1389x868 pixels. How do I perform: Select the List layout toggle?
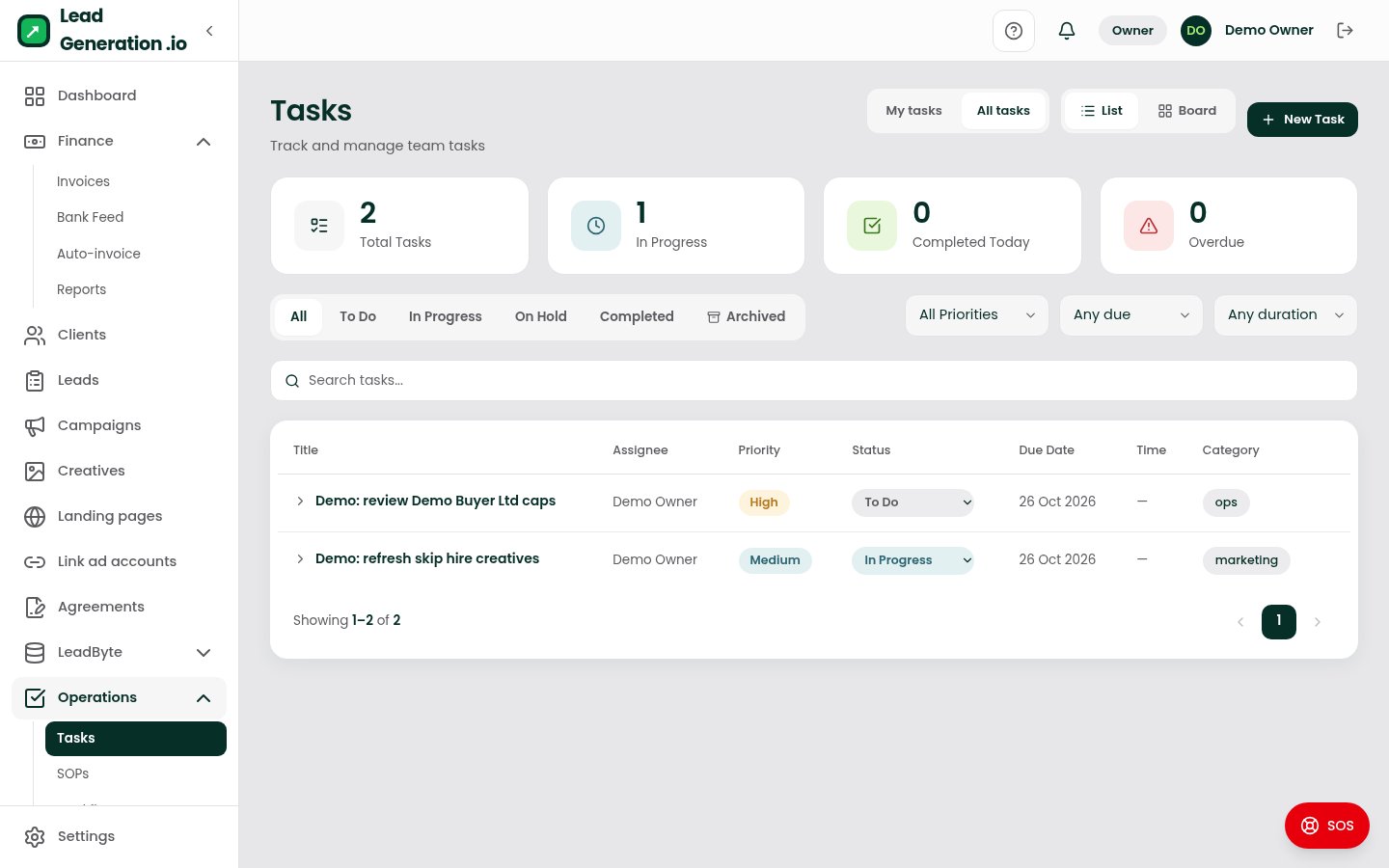(x=1102, y=111)
